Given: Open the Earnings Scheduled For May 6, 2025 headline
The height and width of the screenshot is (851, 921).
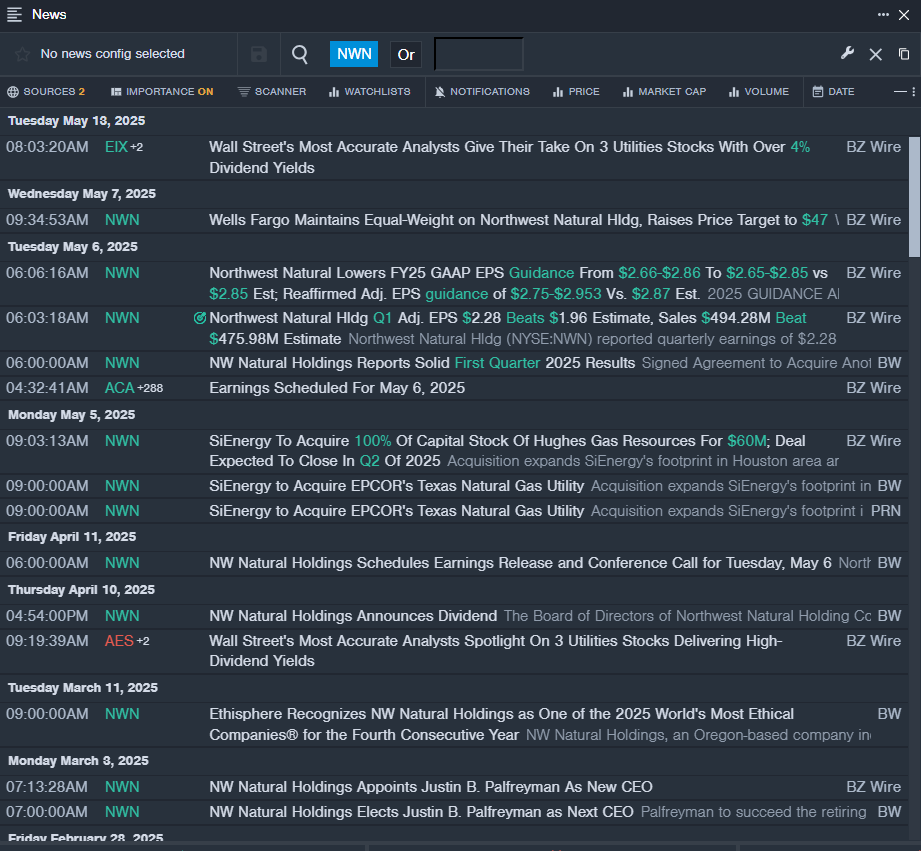Looking at the screenshot, I should 337,388.
